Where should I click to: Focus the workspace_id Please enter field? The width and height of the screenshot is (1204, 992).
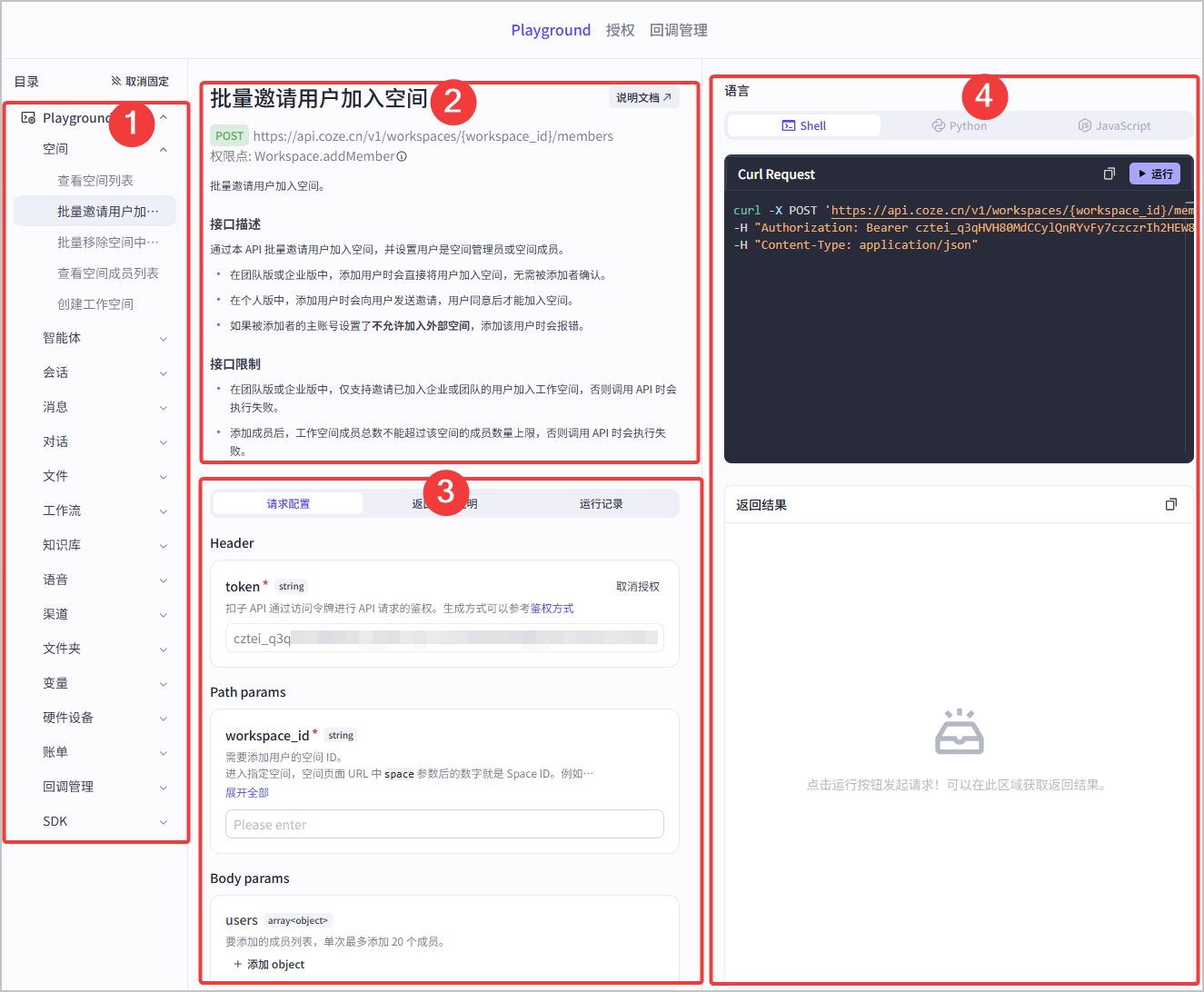[x=444, y=825]
